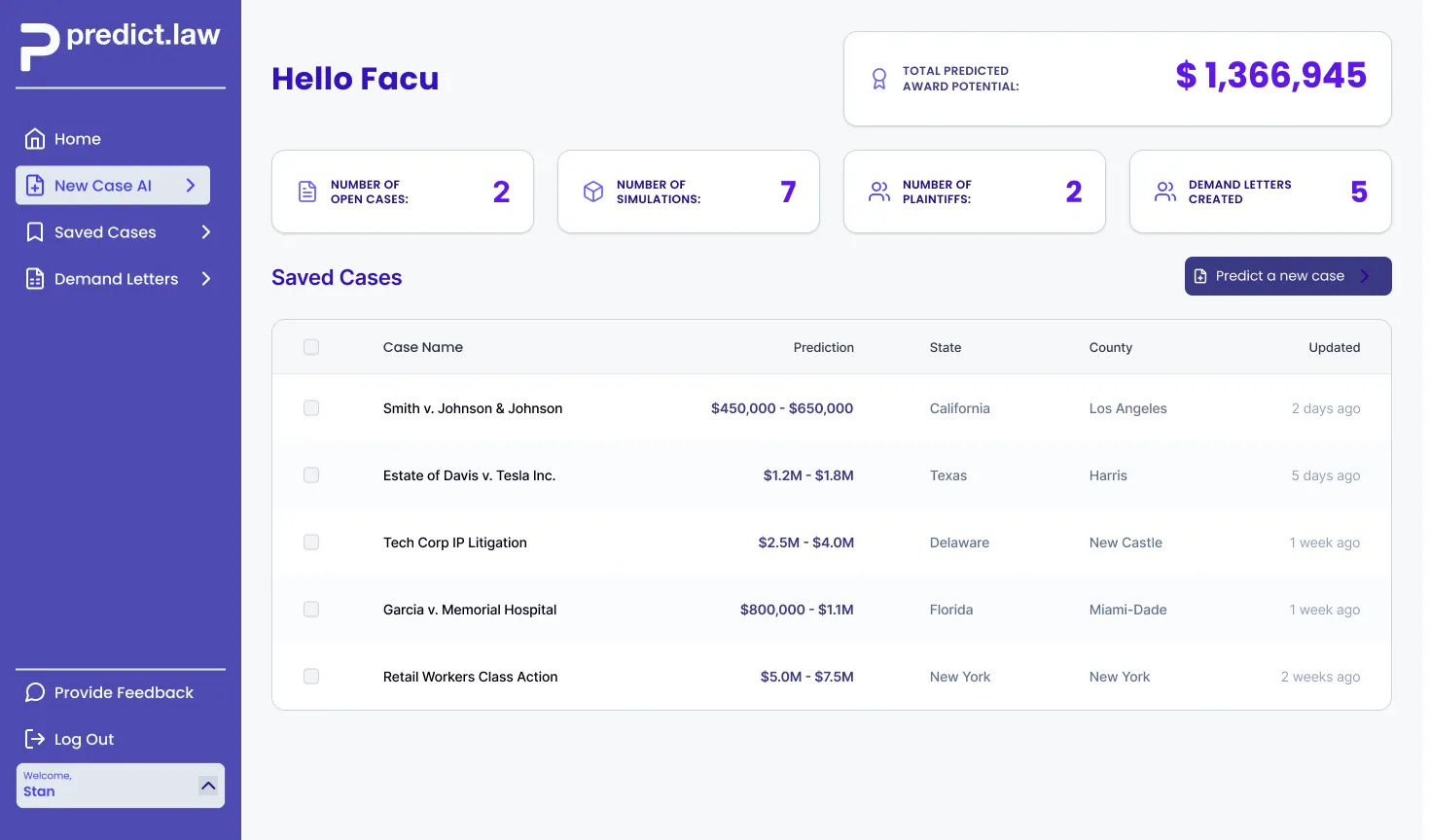Screen dimensions: 1430x840
Task: Check the Smith v. Johnson & Johnson row checkbox
Action: (311, 408)
